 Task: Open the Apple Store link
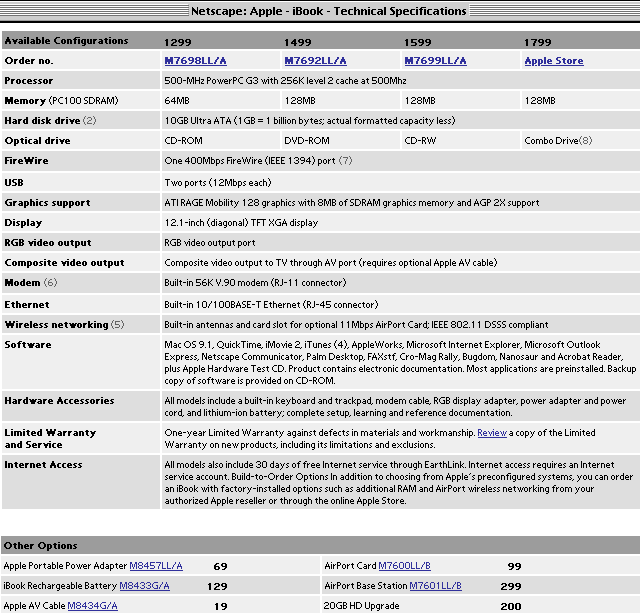click(554, 61)
